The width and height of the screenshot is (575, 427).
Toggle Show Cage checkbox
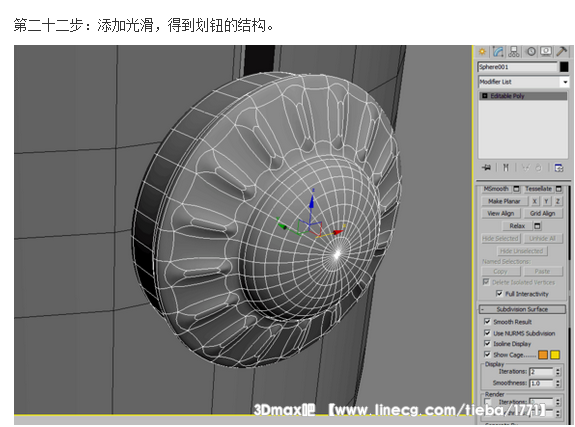(487, 355)
